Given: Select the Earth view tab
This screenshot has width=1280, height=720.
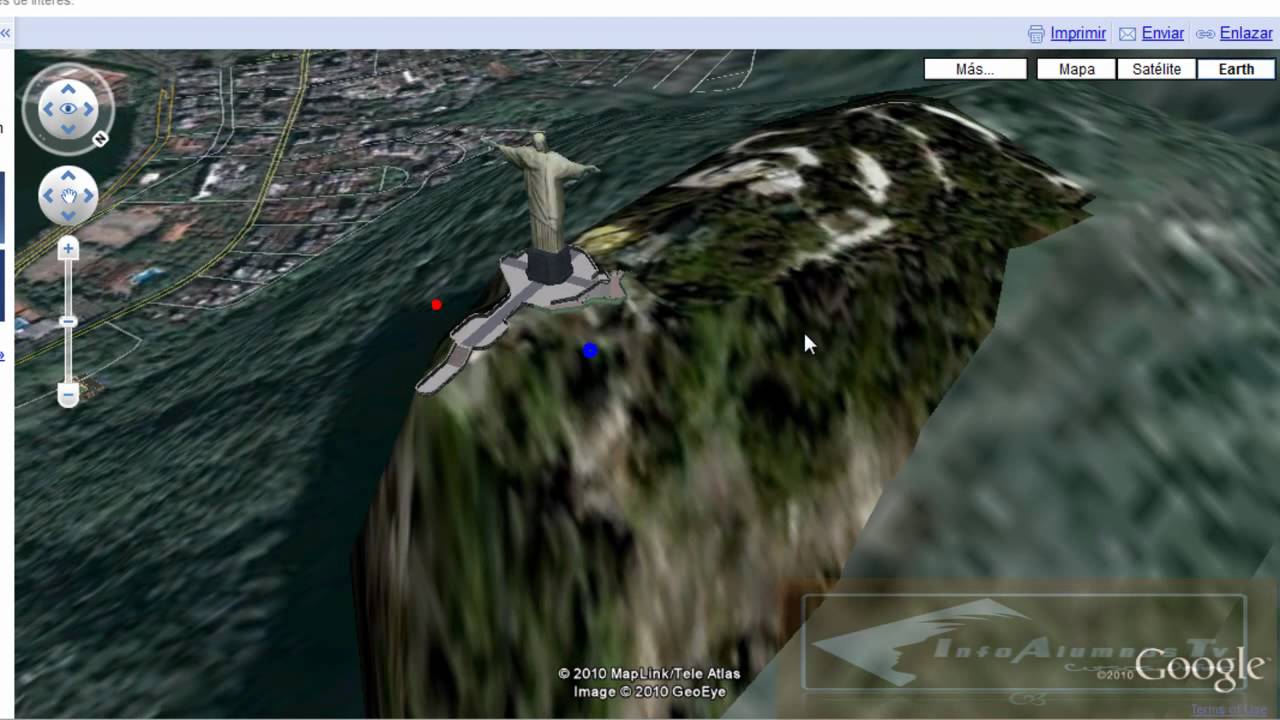Looking at the screenshot, I should pos(1236,69).
